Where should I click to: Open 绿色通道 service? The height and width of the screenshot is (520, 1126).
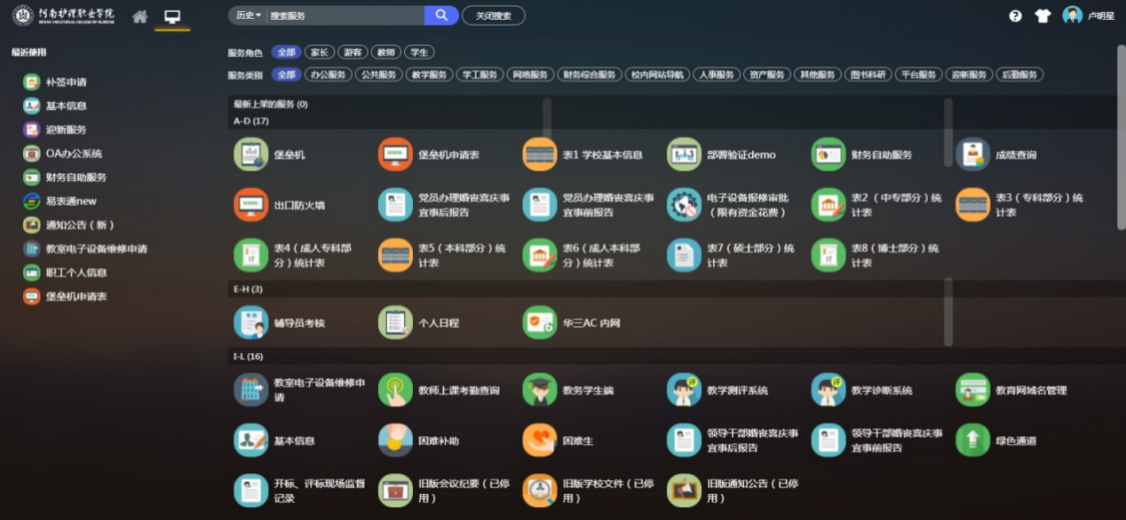coord(996,440)
